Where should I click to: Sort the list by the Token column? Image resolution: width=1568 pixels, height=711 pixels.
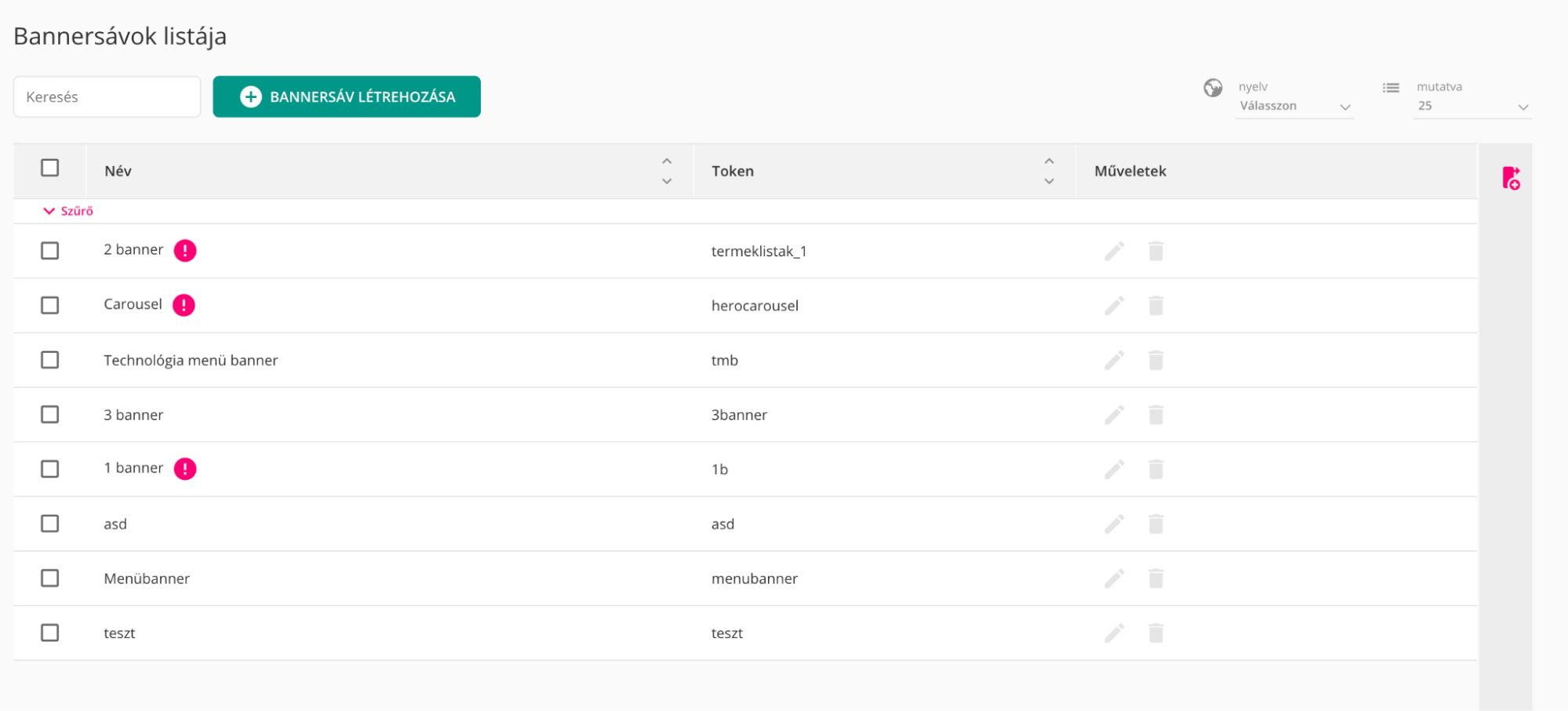coord(1049,171)
